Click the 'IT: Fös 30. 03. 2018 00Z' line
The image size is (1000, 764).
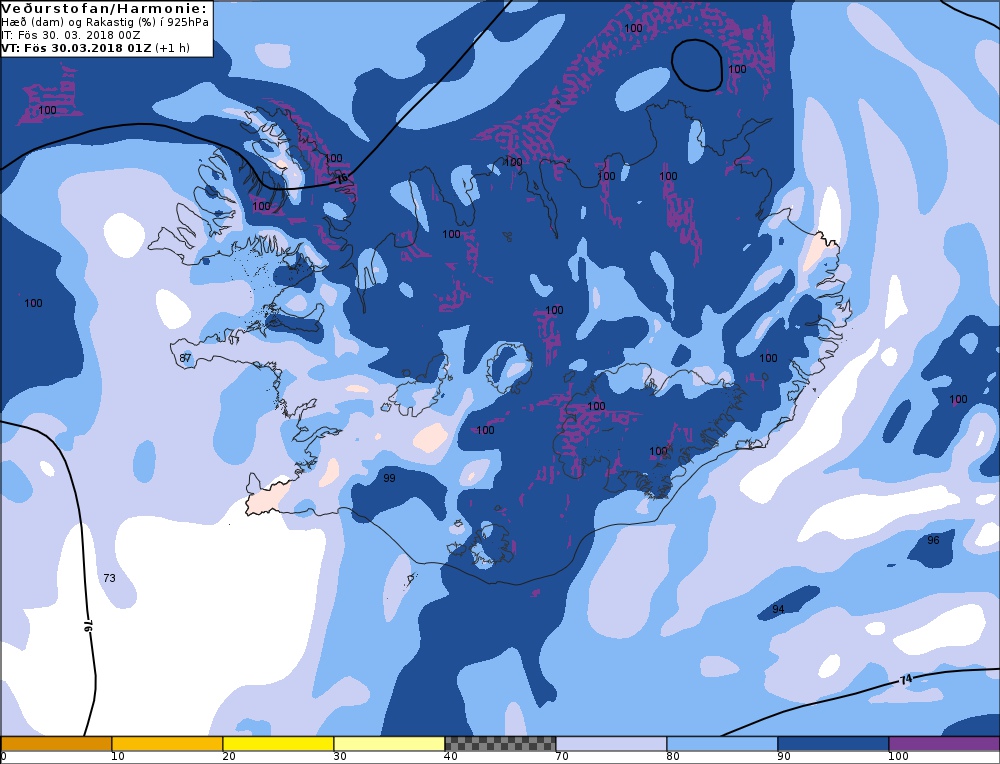71,35
